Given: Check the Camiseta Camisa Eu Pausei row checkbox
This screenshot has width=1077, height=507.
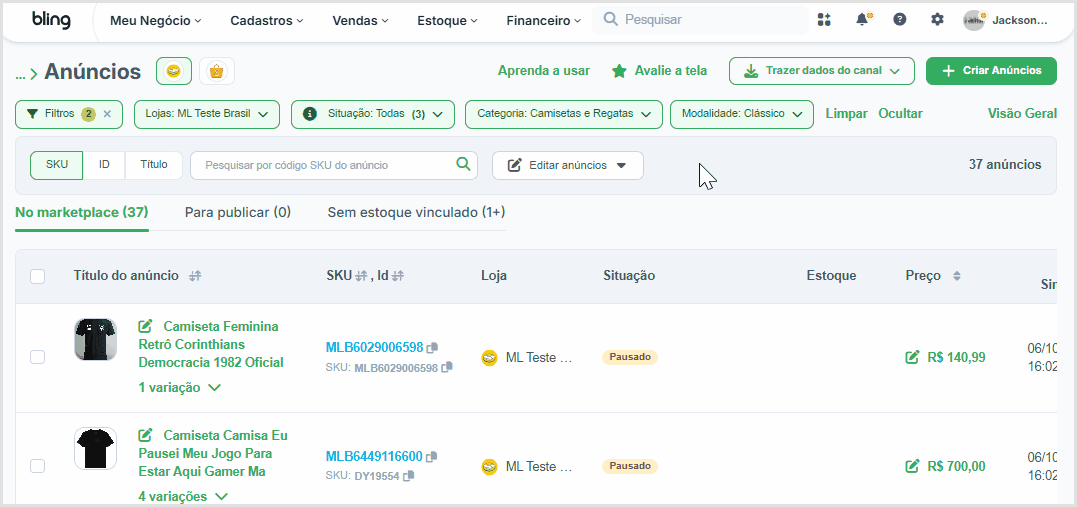Looking at the screenshot, I should pos(38,466).
